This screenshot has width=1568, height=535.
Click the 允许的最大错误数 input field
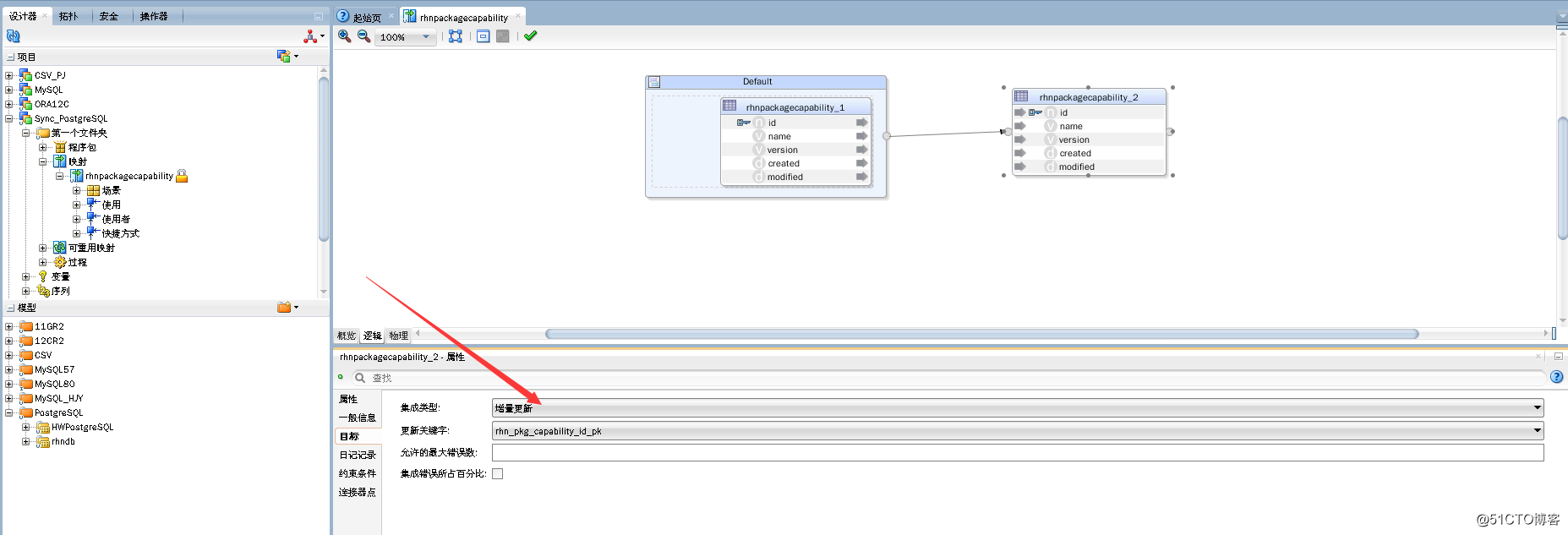click(1018, 452)
